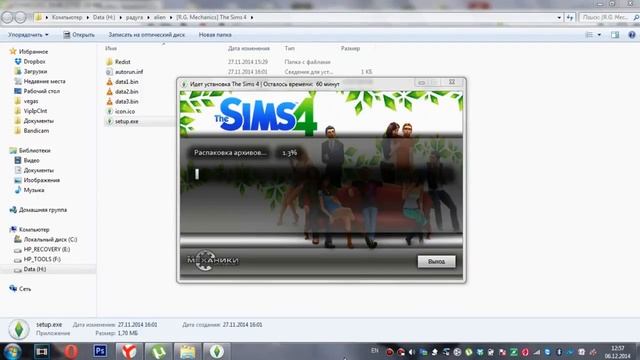Open Data (H:) drive in sidebar
640x360 pixels.
(35, 269)
